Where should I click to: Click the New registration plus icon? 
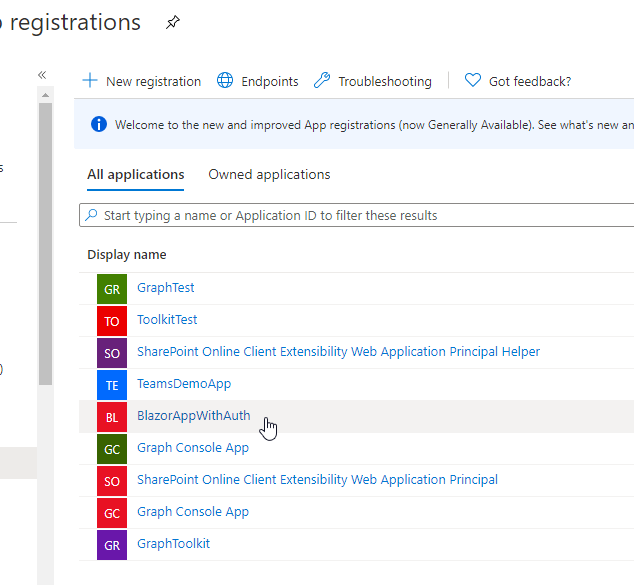tap(91, 81)
